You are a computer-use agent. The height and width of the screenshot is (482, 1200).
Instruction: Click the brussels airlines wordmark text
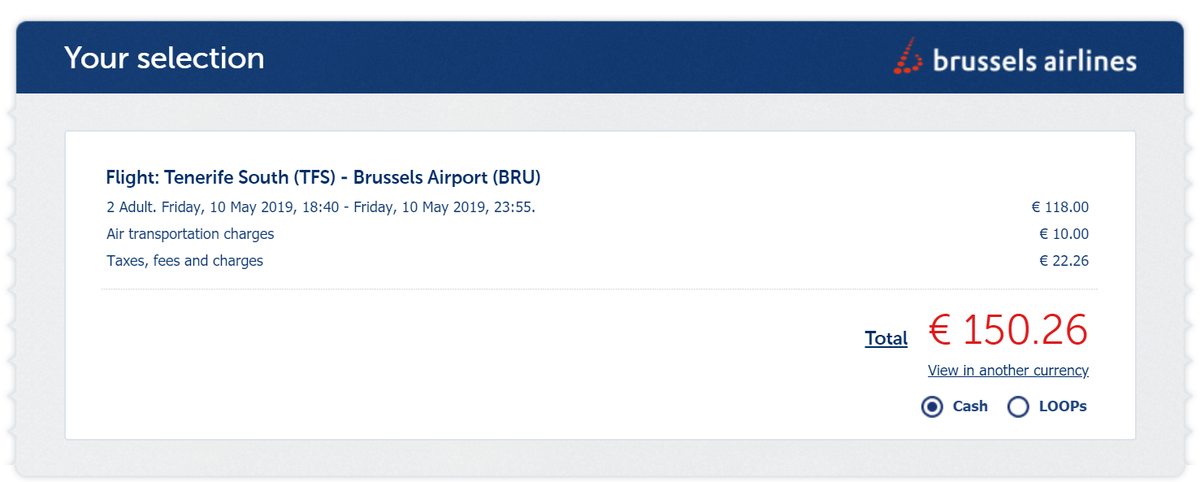click(1034, 61)
